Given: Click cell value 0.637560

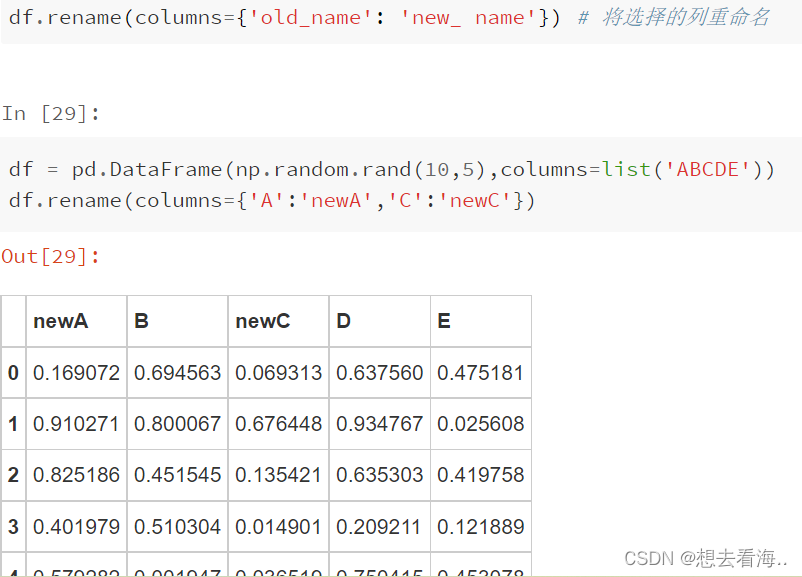Looking at the screenshot, I should tap(380, 373).
